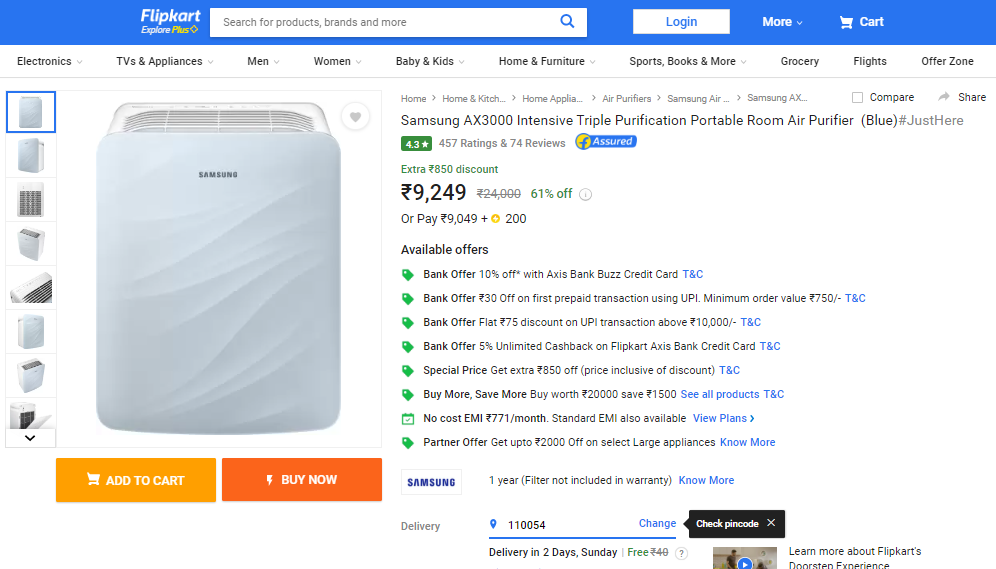Select seventh thumbnail of top view

[x=30, y=375]
